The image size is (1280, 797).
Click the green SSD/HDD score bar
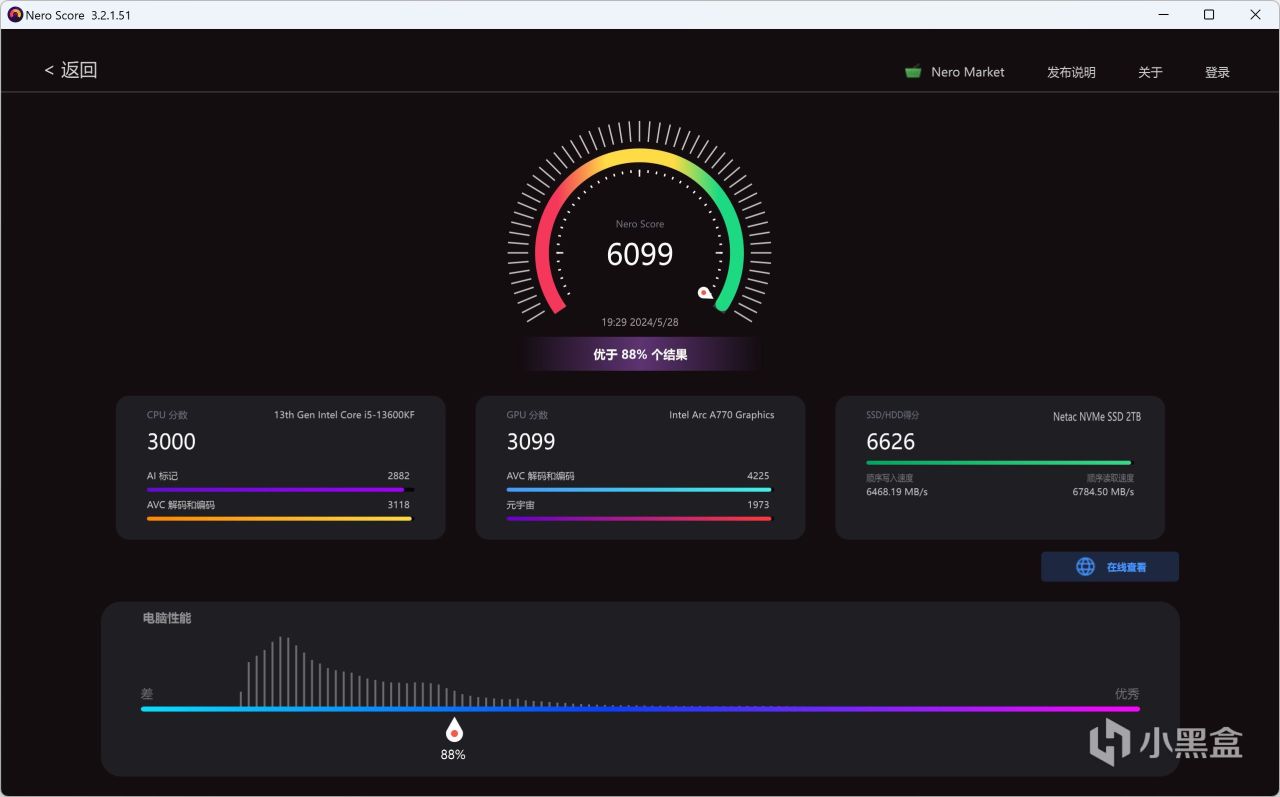click(x=998, y=463)
